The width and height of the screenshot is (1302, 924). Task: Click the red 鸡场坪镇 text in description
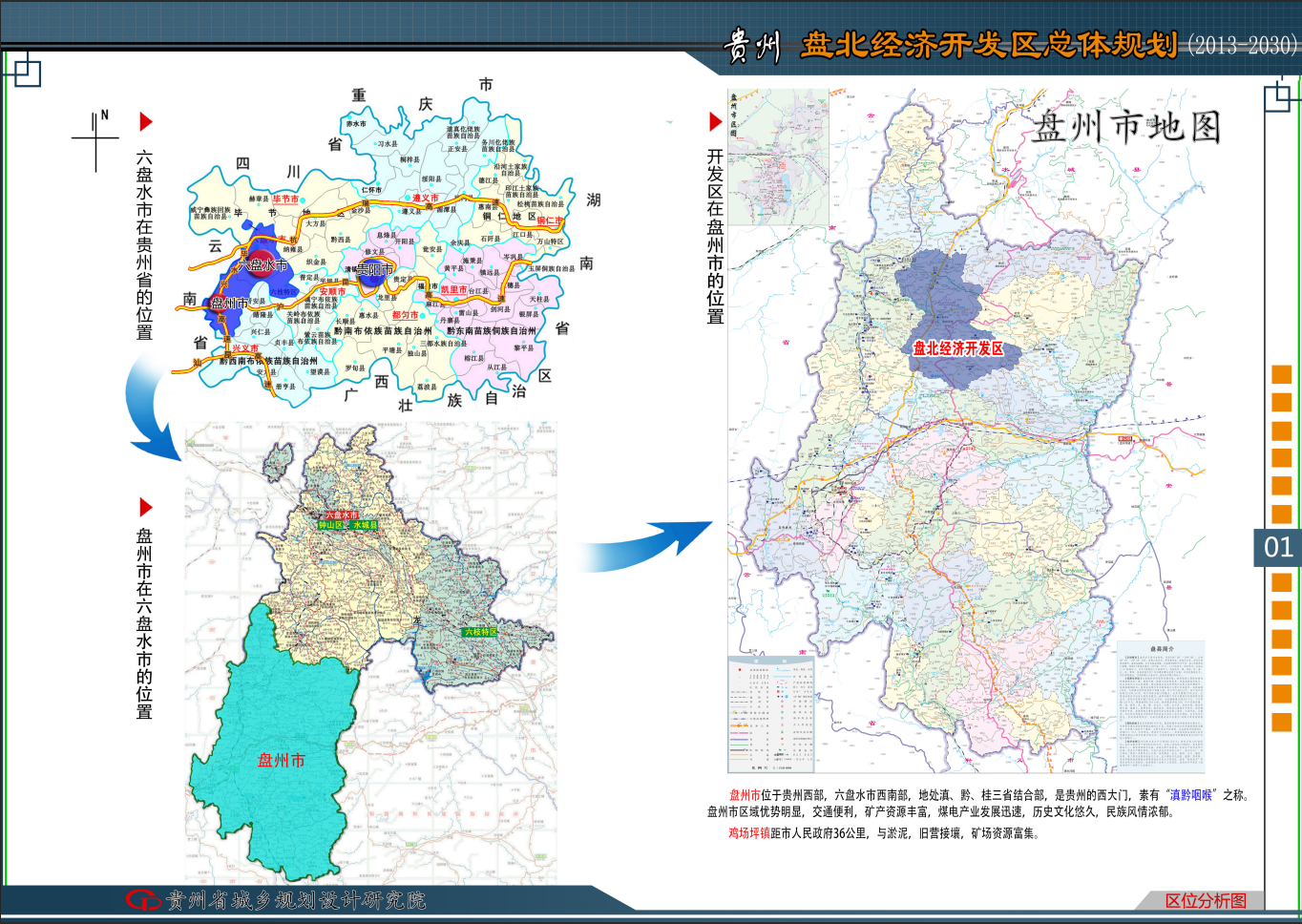pos(749,832)
